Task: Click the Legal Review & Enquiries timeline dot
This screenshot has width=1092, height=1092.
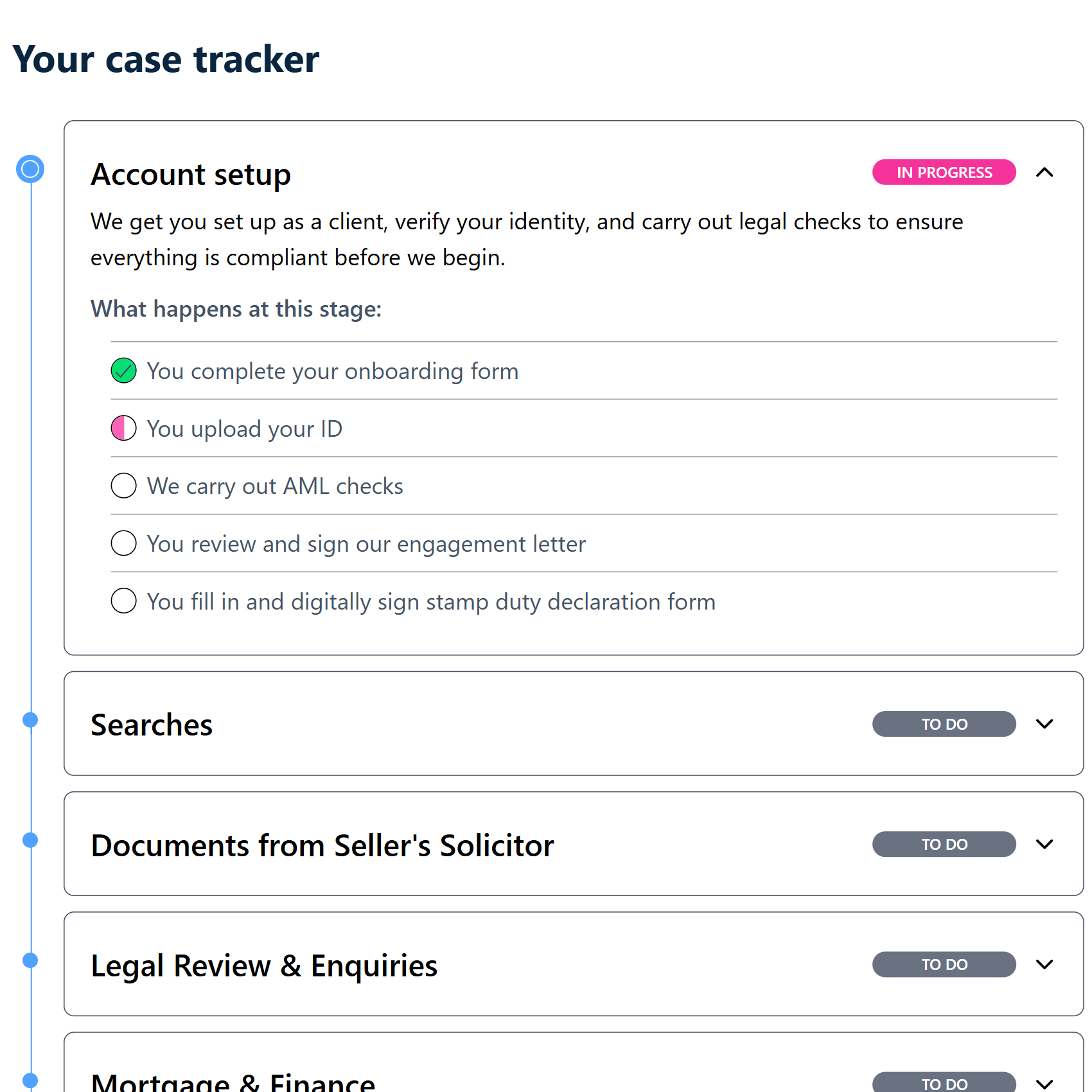Action: tap(30, 960)
